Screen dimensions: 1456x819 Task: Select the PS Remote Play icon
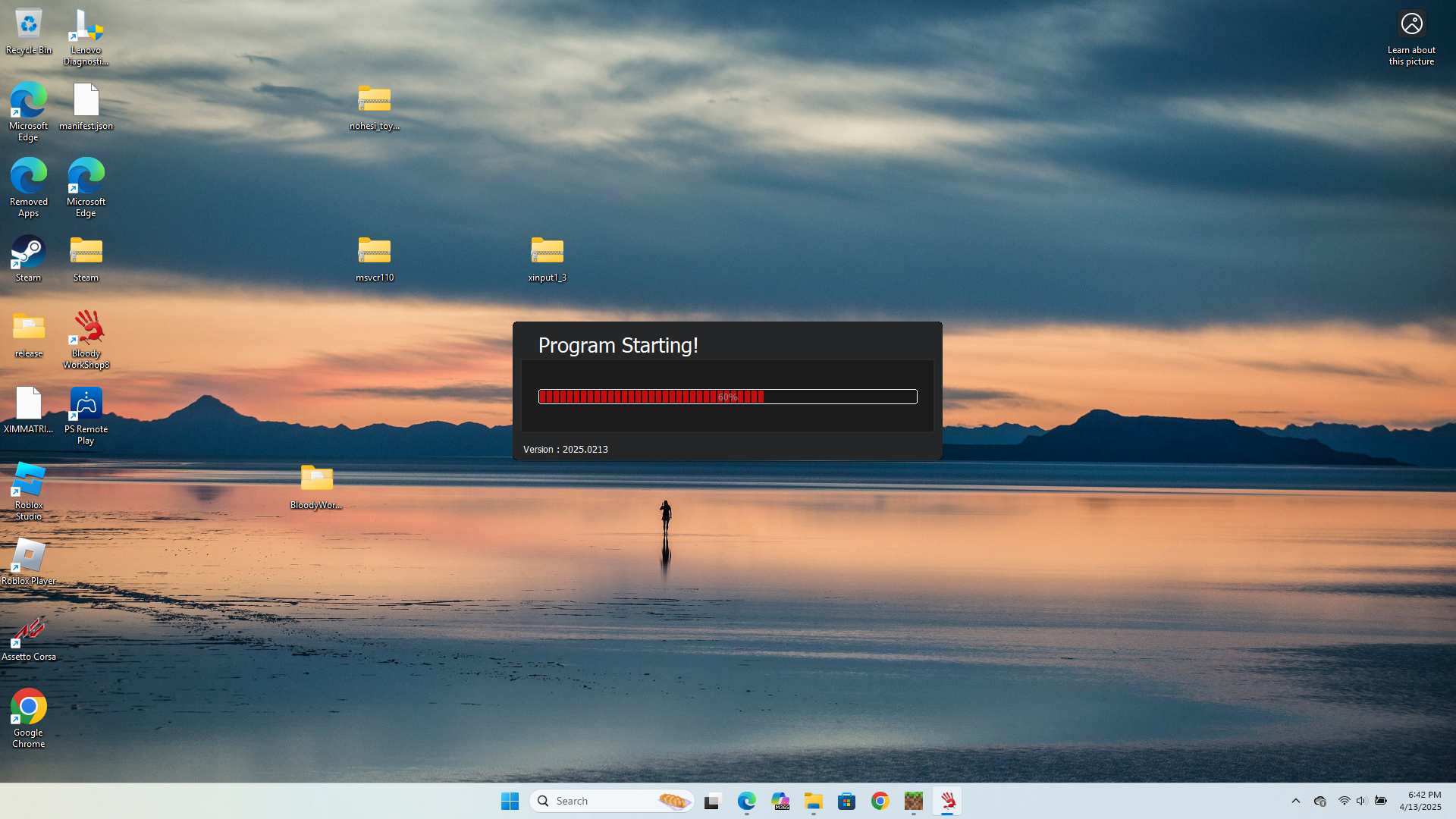click(x=86, y=404)
